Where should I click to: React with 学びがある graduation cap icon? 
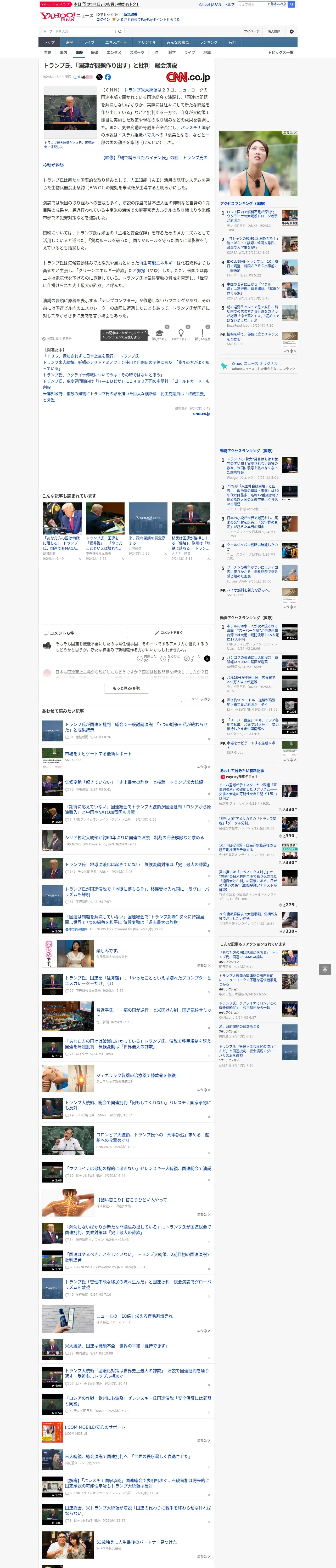pyautogui.click(x=159, y=333)
